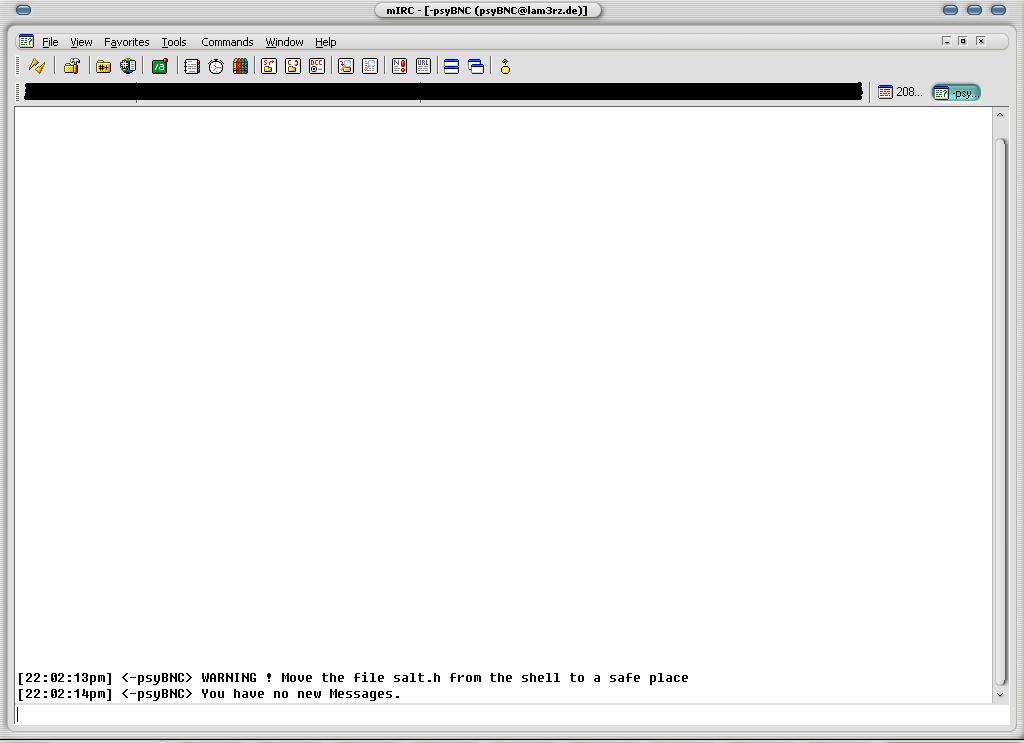
Task: Open the URL list icon
Action: coord(423,66)
